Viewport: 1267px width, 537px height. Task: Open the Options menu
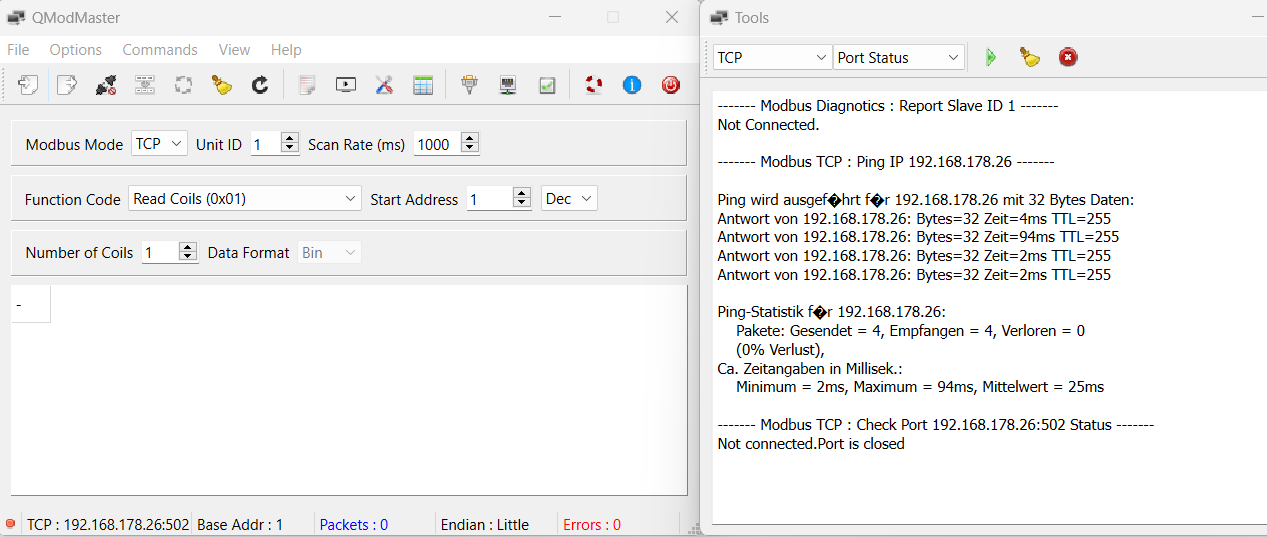pyautogui.click(x=76, y=50)
